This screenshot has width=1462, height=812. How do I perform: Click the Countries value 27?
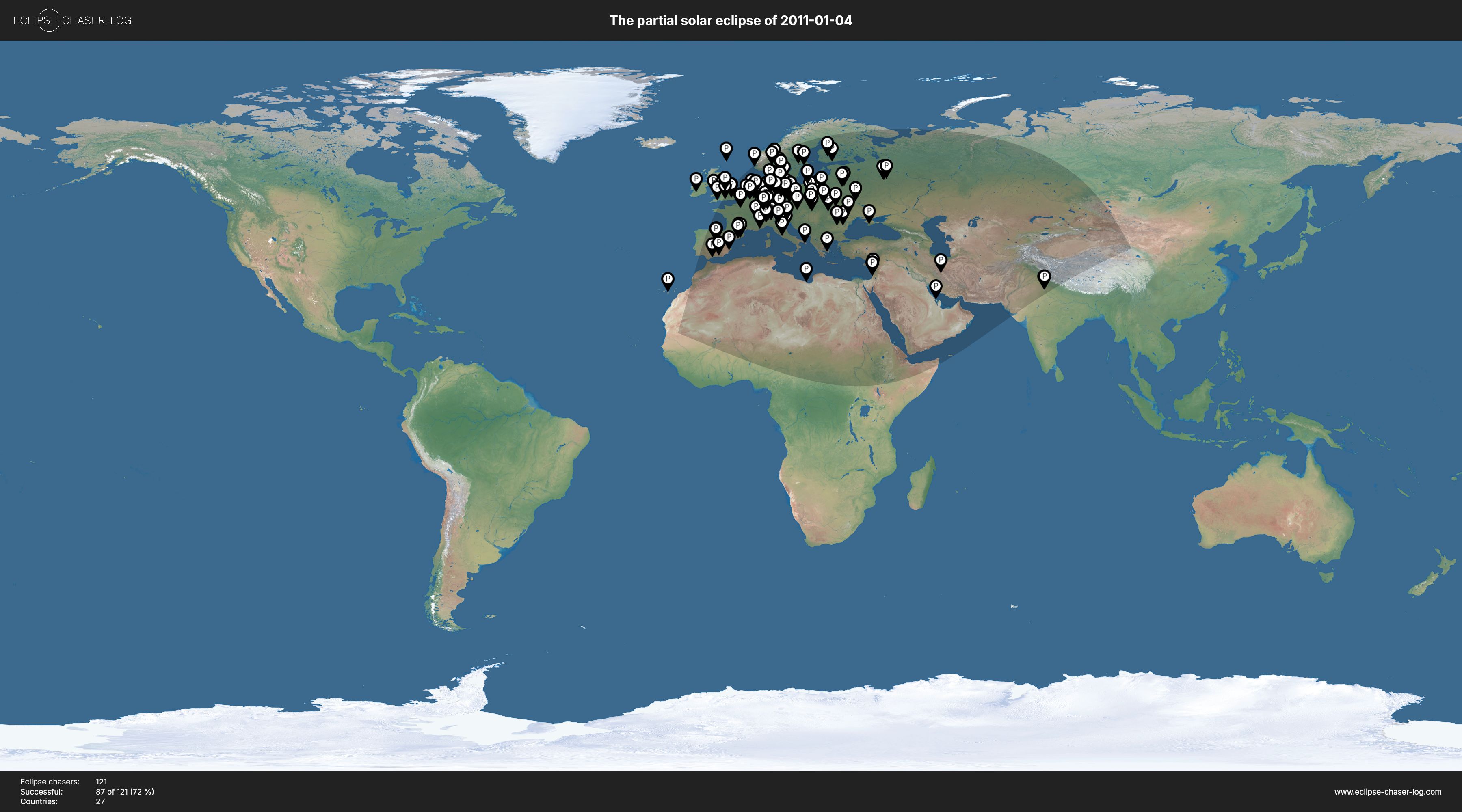click(x=100, y=802)
